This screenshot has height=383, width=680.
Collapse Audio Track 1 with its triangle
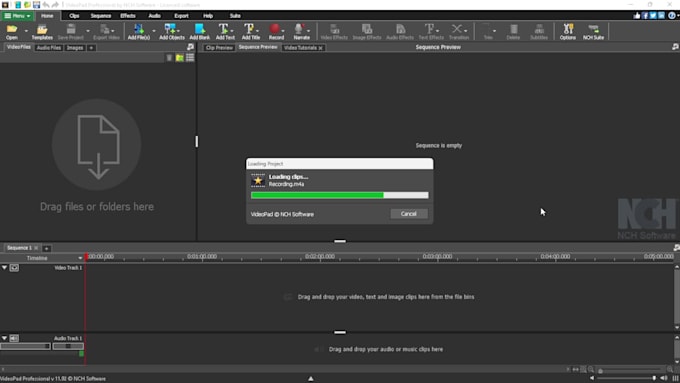click(x=4, y=338)
